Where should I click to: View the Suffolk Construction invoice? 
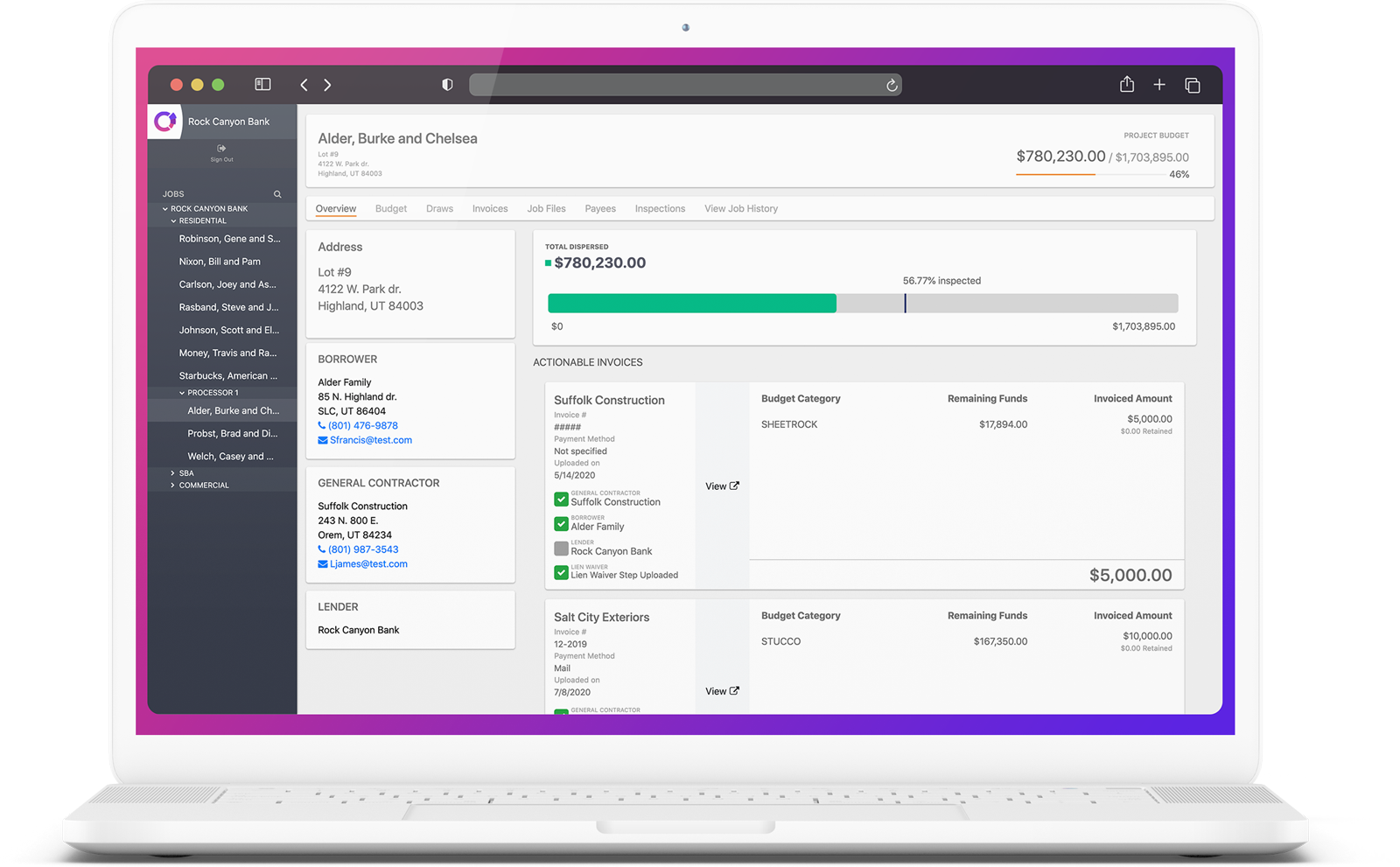722,486
